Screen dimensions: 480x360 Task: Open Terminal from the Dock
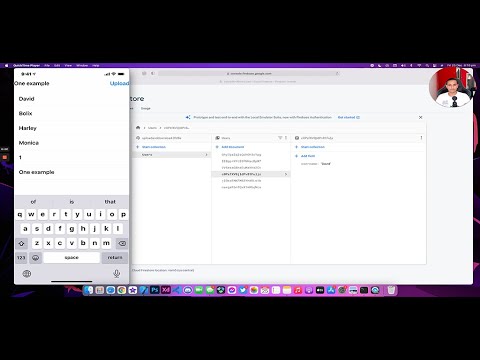coord(364,290)
